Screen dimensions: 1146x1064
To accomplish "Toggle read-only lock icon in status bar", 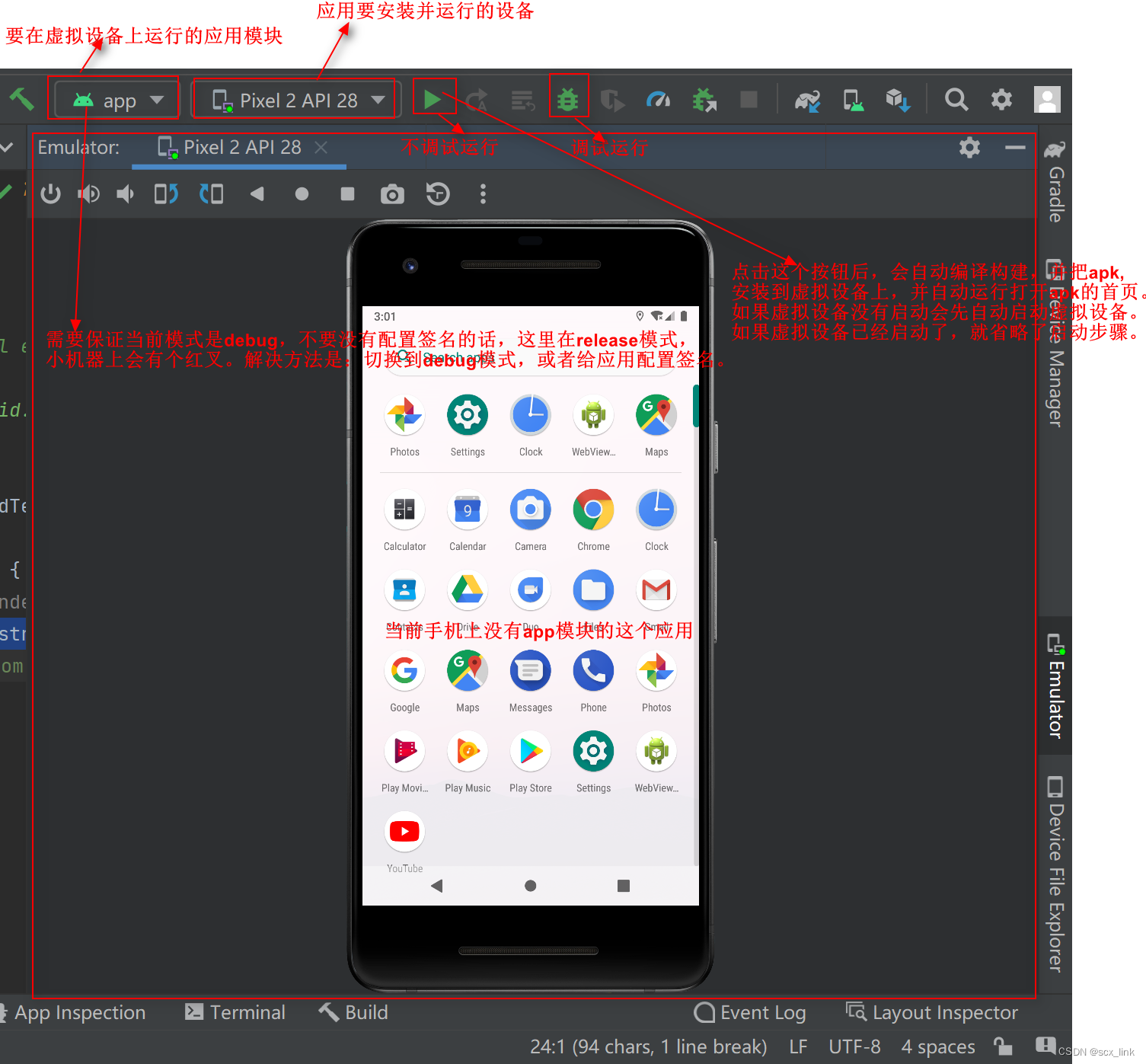I will click(1003, 1046).
